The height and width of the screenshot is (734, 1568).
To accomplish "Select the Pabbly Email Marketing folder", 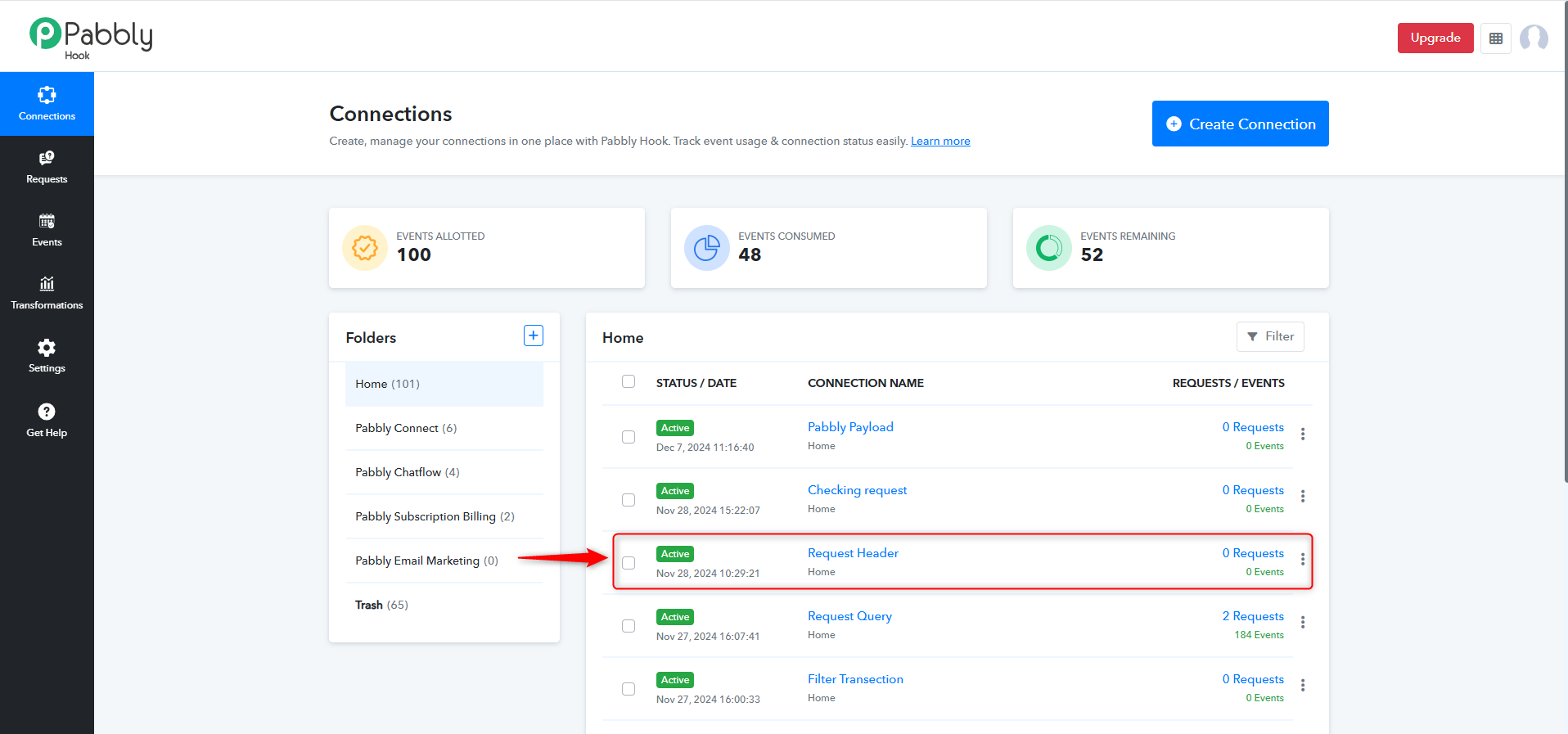I will pyautogui.click(x=444, y=561).
